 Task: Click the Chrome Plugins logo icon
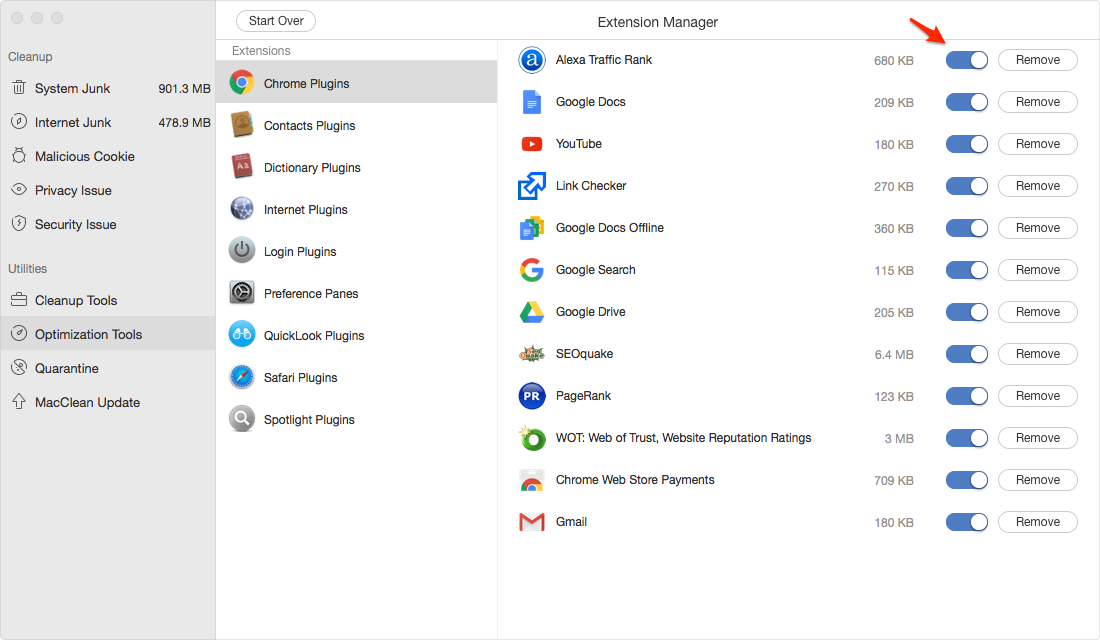click(x=242, y=83)
